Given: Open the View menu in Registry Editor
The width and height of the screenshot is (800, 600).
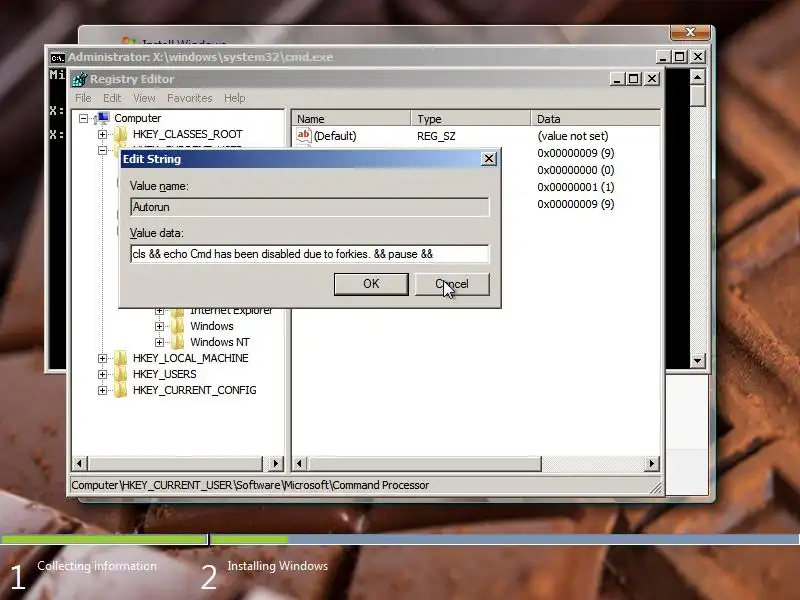Looking at the screenshot, I should 144,98.
